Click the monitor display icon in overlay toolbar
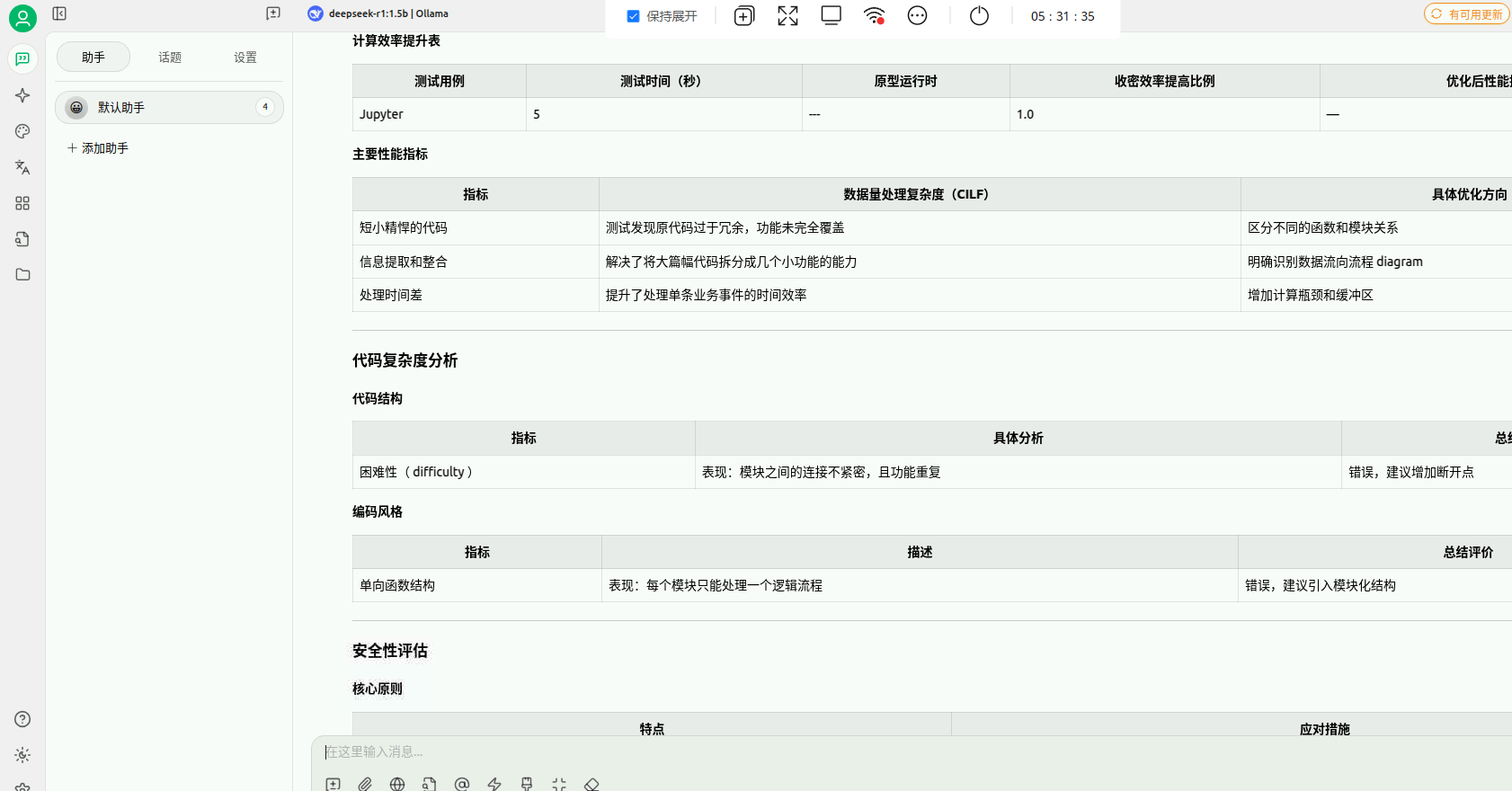Image resolution: width=1512 pixels, height=791 pixels. click(832, 15)
